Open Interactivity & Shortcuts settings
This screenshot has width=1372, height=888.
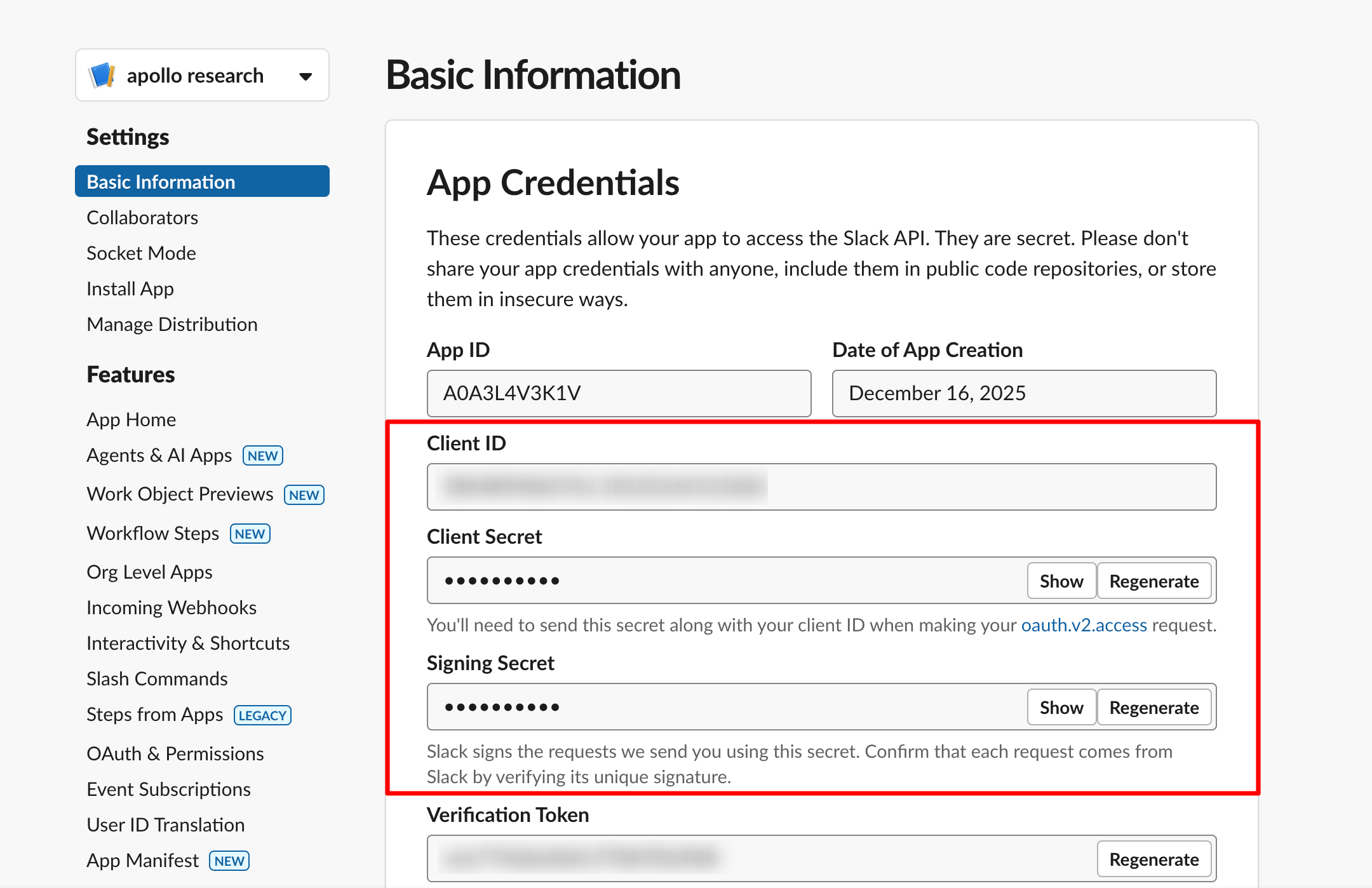pyautogui.click(x=187, y=643)
